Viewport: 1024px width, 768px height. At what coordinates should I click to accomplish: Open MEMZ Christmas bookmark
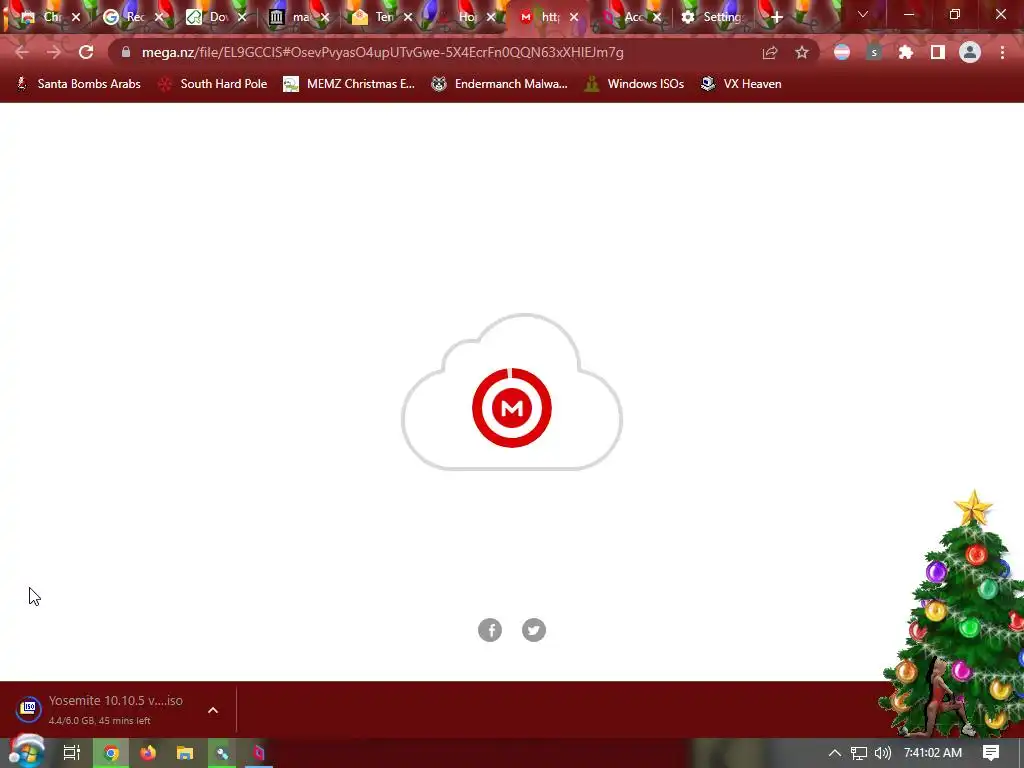349,84
